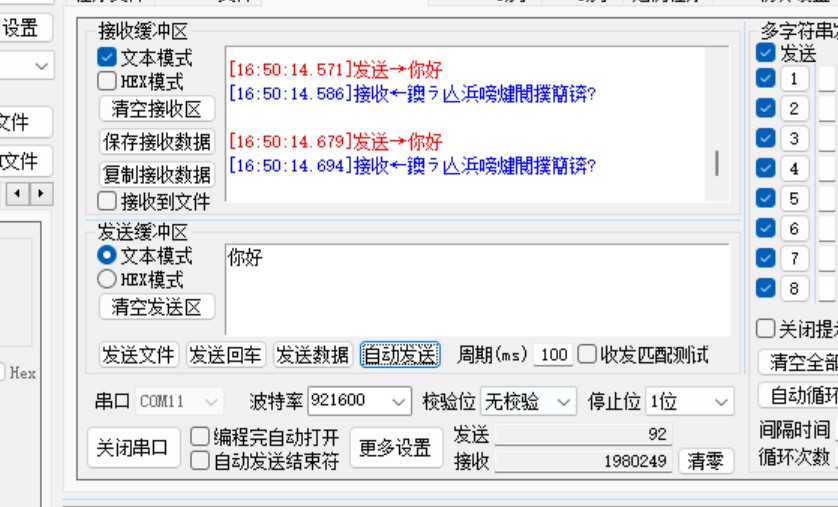Toggle checkbox for multi-string row 7
This screenshot has width=838, height=507.
[x=765, y=258]
